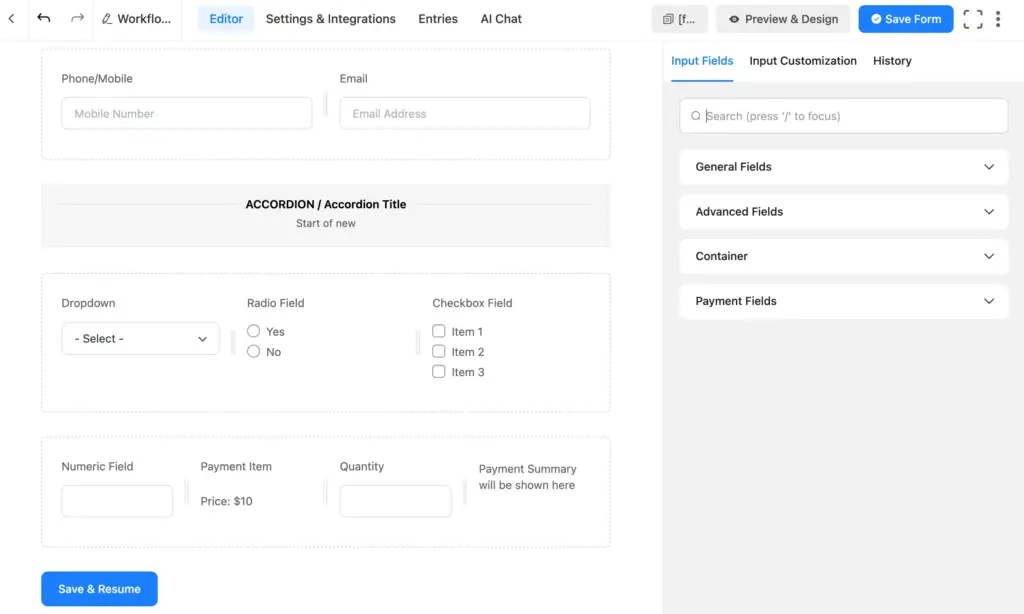Click the Payment Item label
Screen dimensions: 1024x614
pyautogui.click(x=236, y=466)
